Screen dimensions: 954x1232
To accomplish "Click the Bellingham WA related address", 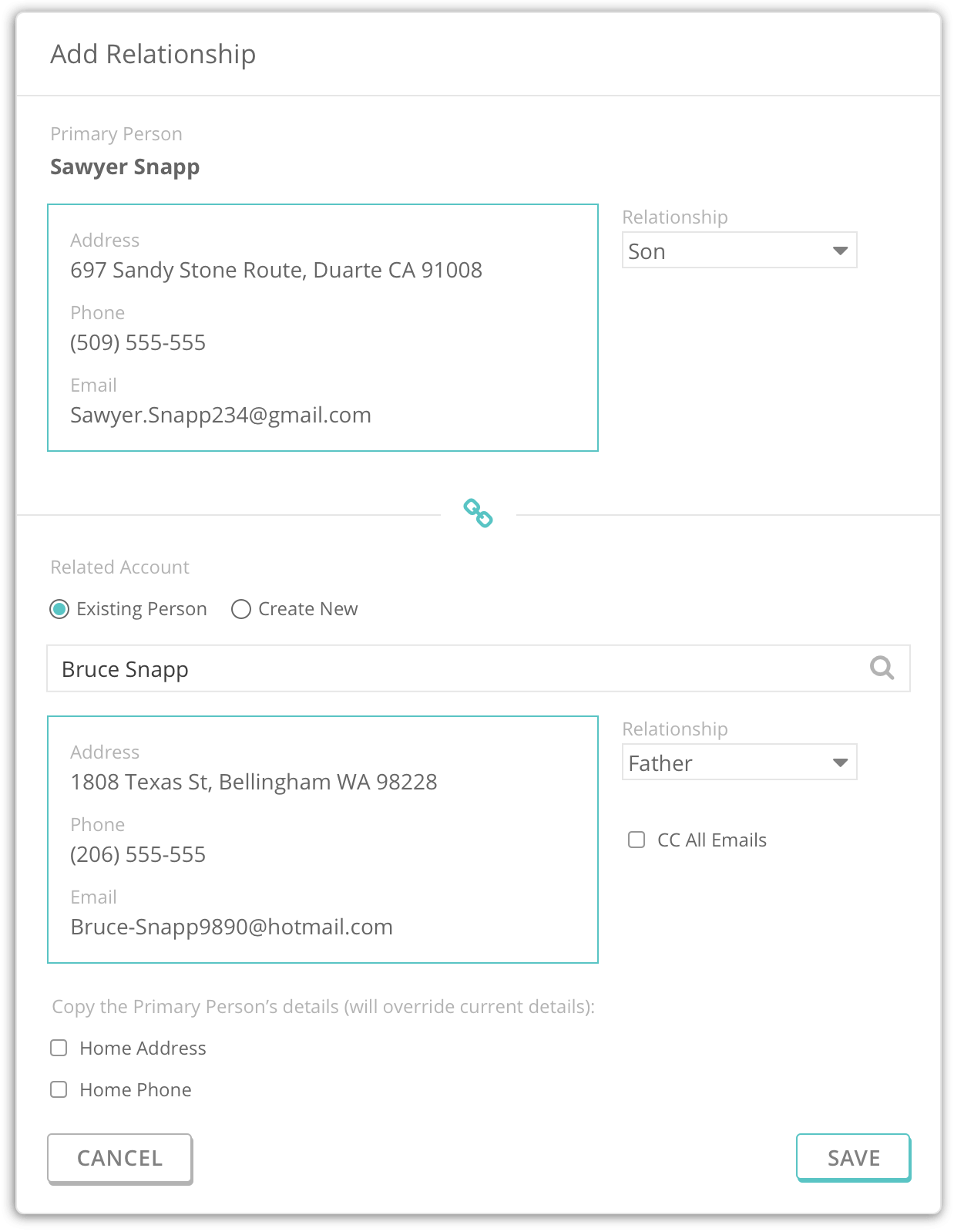I will tap(254, 782).
